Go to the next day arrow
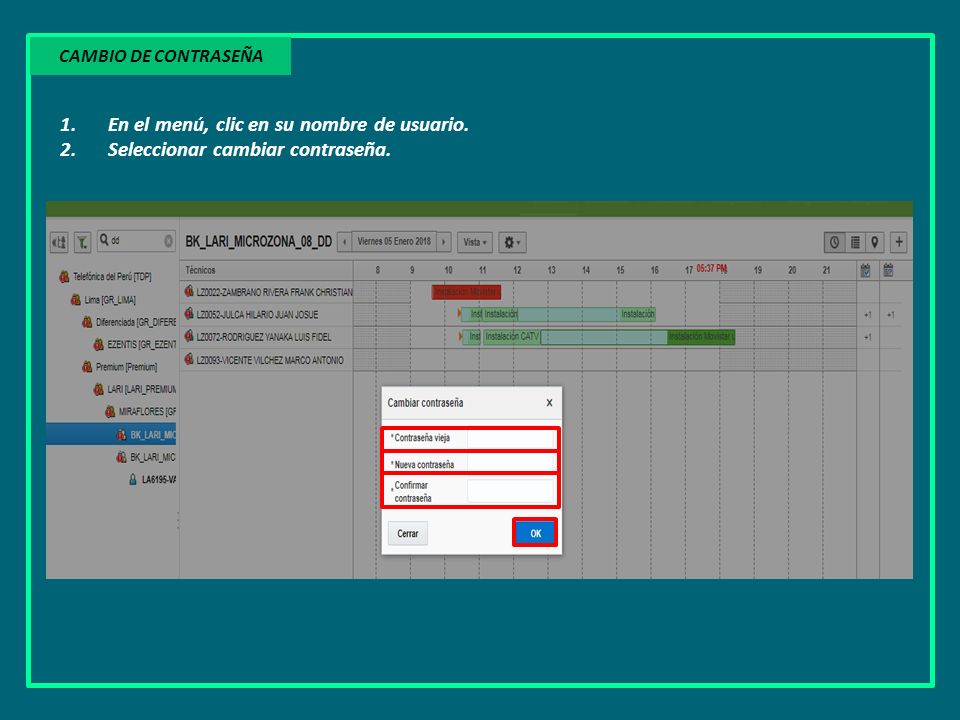 tap(444, 242)
